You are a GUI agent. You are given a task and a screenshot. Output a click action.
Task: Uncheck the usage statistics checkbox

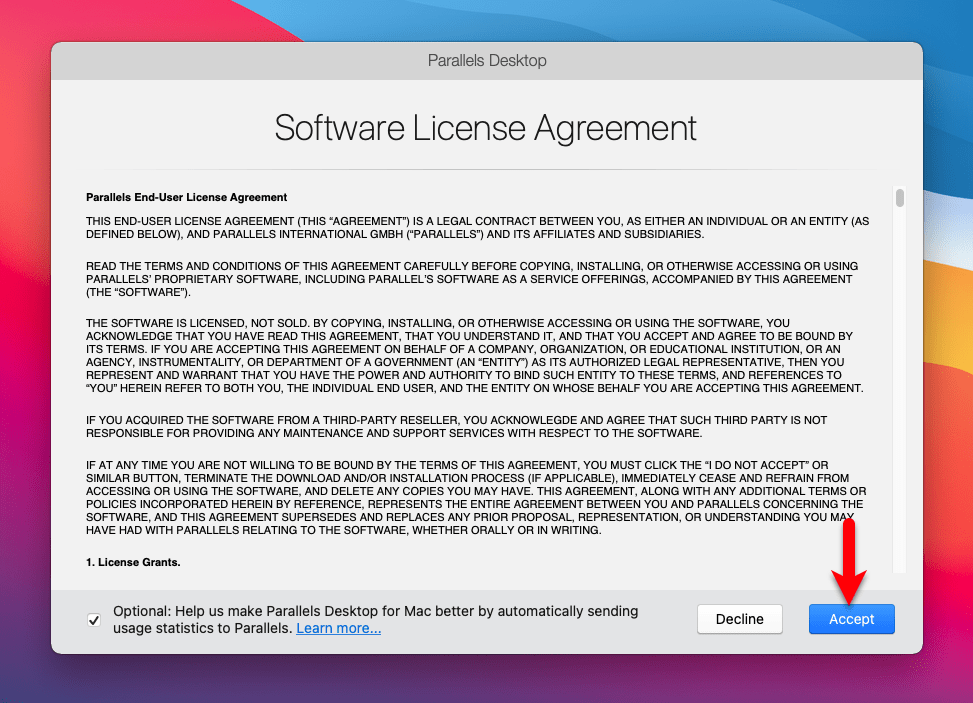coord(94,620)
